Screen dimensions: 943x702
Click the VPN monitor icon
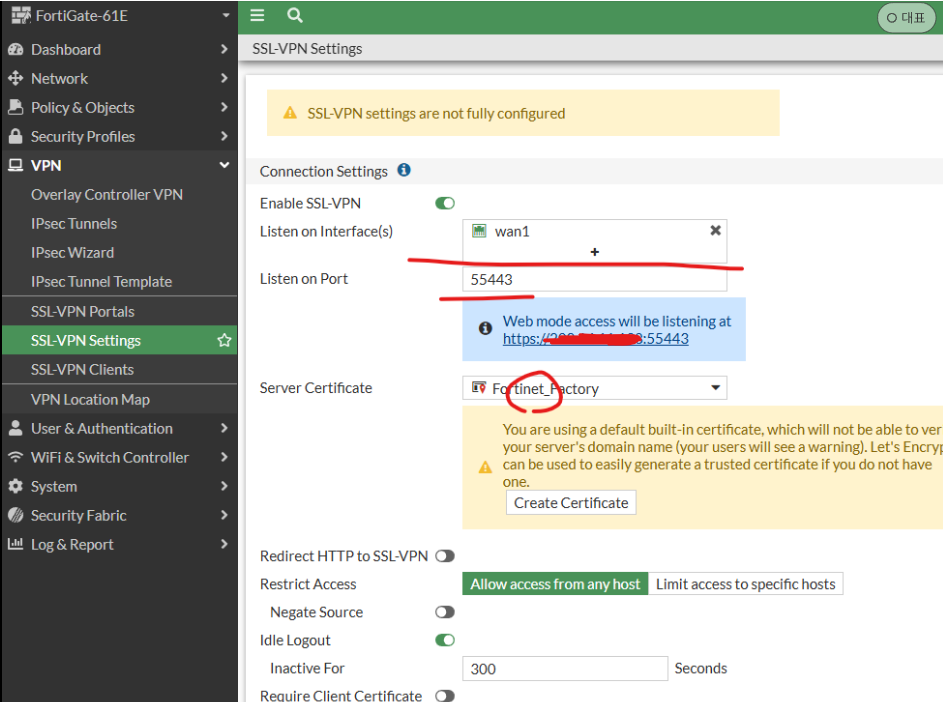[x=16, y=165]
